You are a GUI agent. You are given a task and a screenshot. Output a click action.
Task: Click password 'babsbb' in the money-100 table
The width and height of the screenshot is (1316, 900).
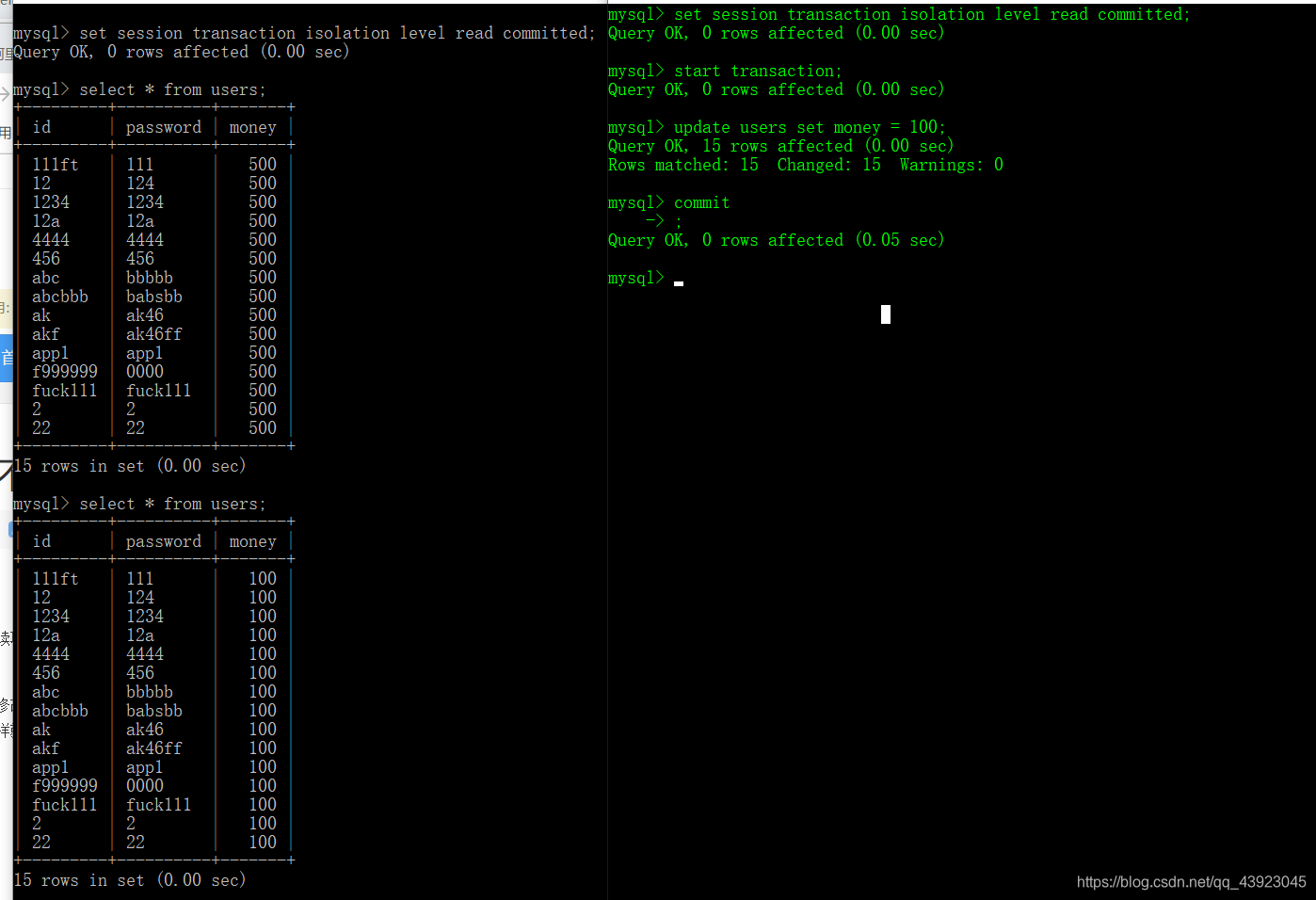point(154,711)
